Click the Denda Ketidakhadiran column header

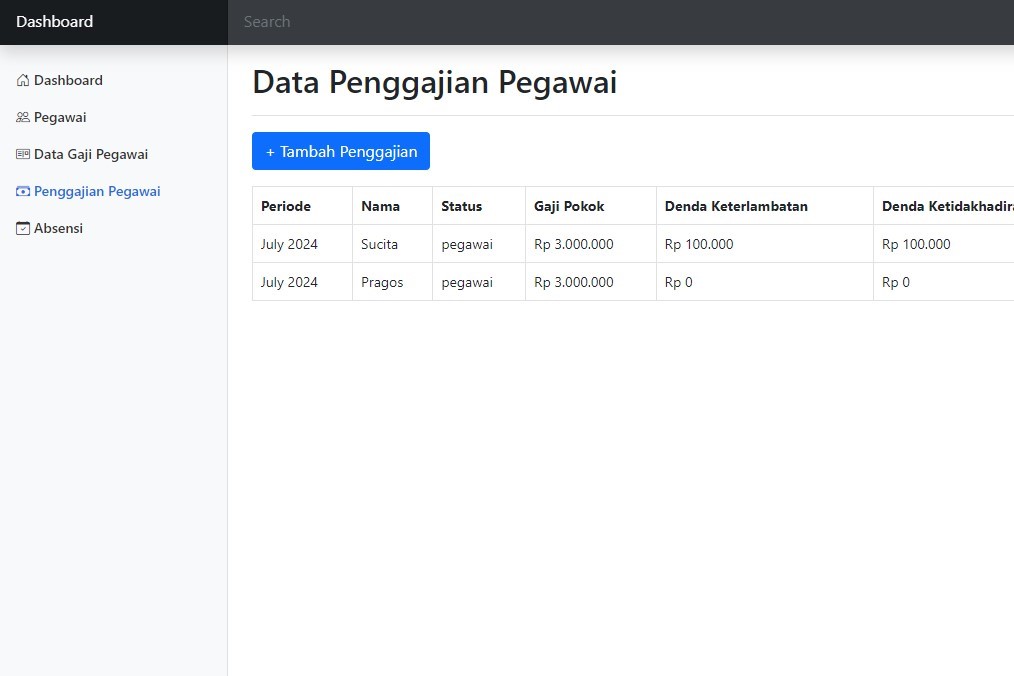tap(946, 206)
